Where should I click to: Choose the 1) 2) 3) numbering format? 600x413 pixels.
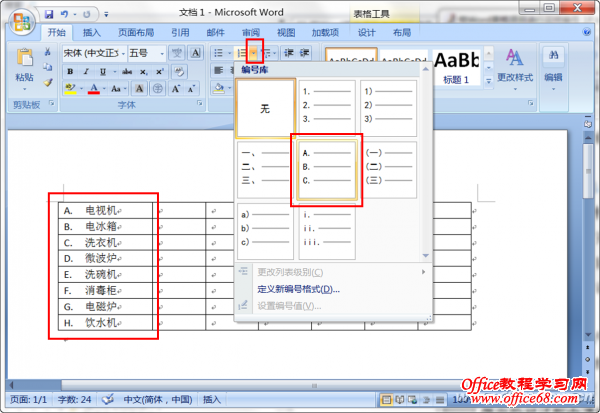click(388, 106)
